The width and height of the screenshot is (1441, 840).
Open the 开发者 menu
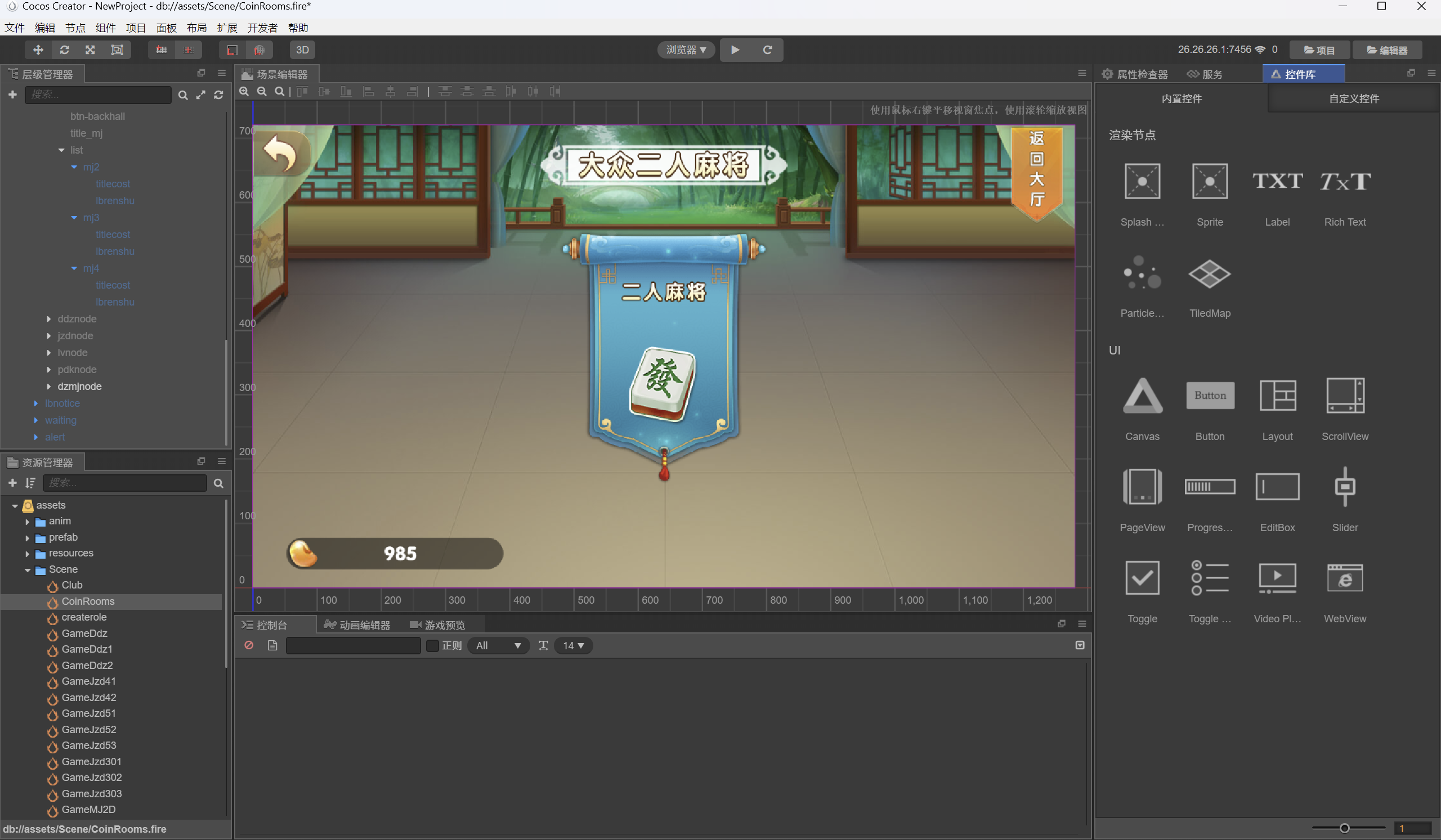tap(262, 28)
